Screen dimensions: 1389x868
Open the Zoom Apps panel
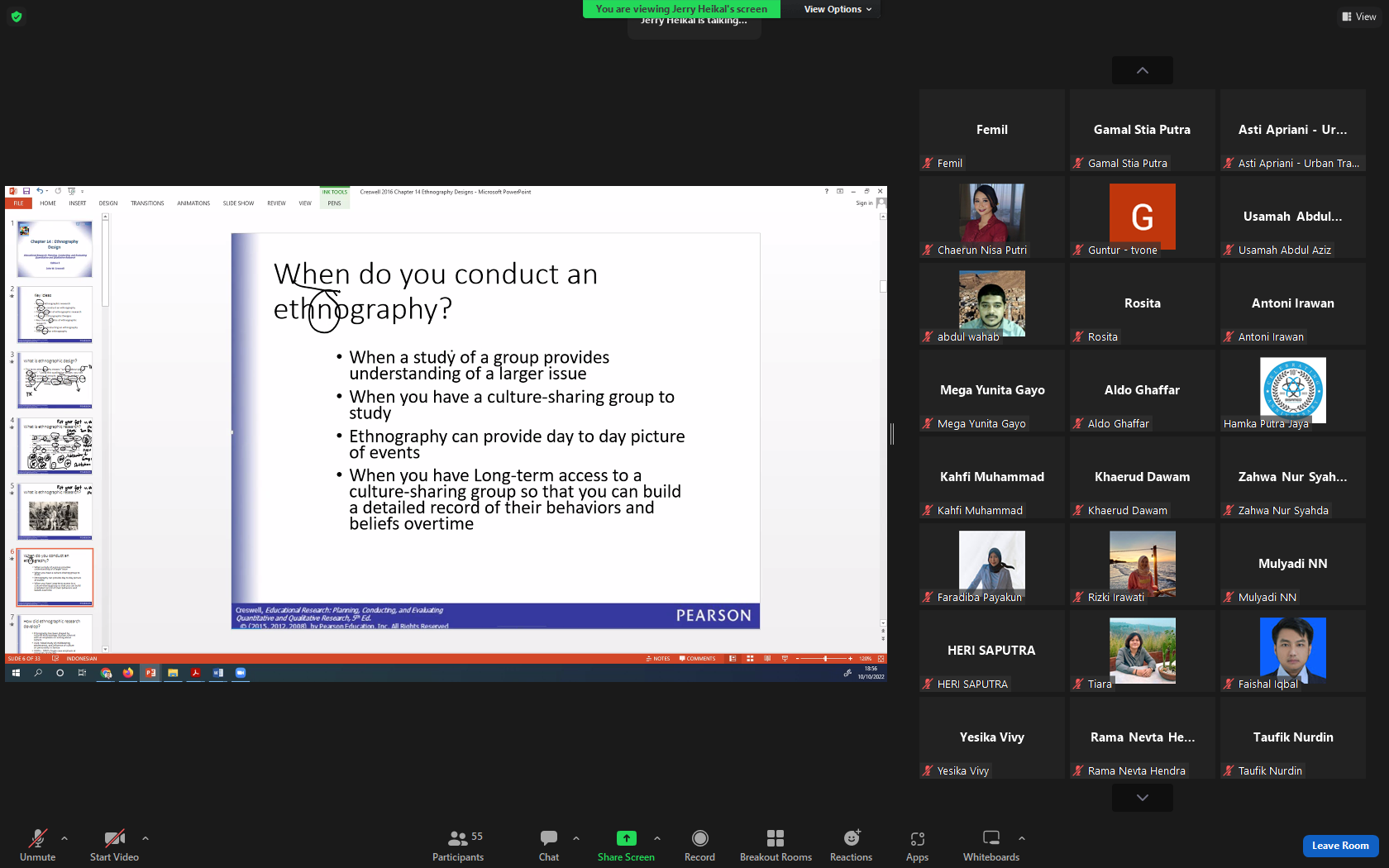(917, 845)
